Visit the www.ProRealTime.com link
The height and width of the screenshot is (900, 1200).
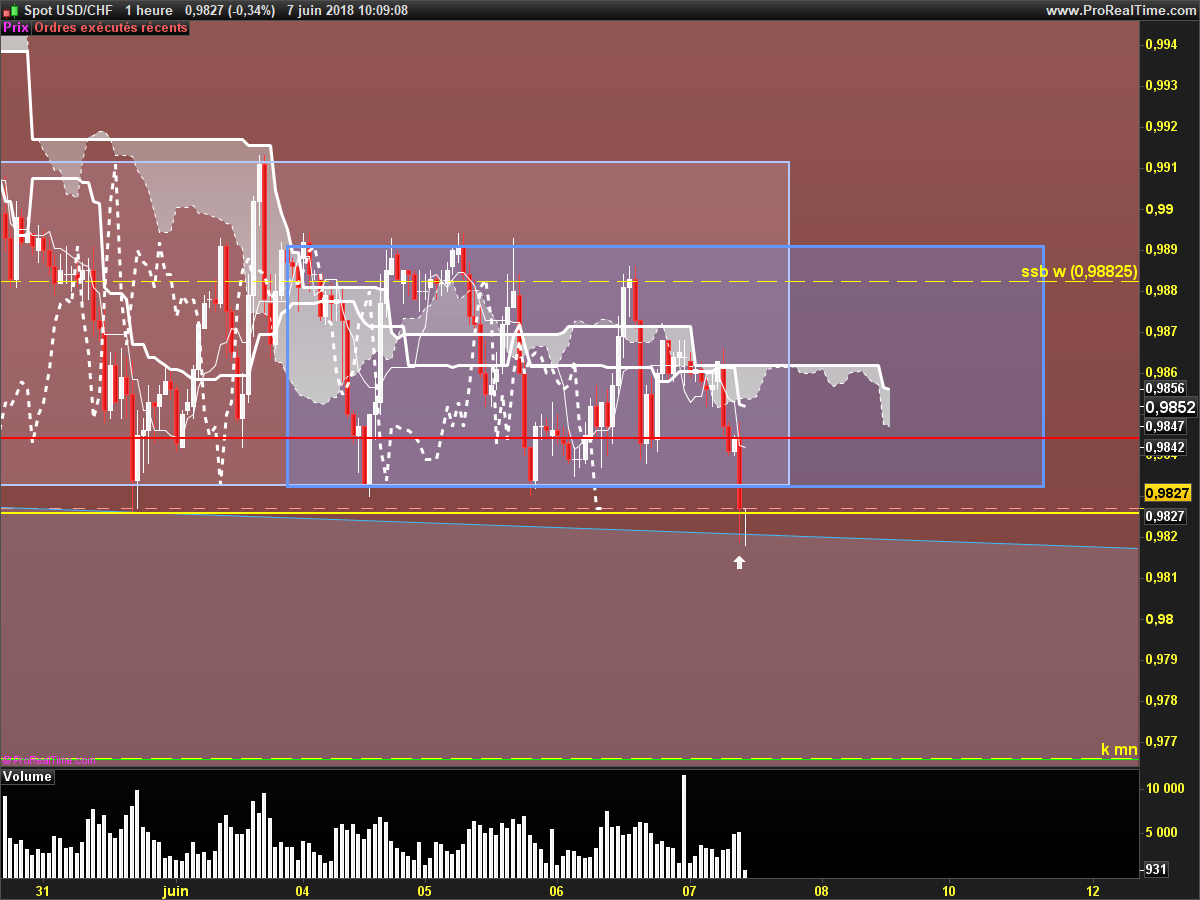click(x=1119, y=10)
